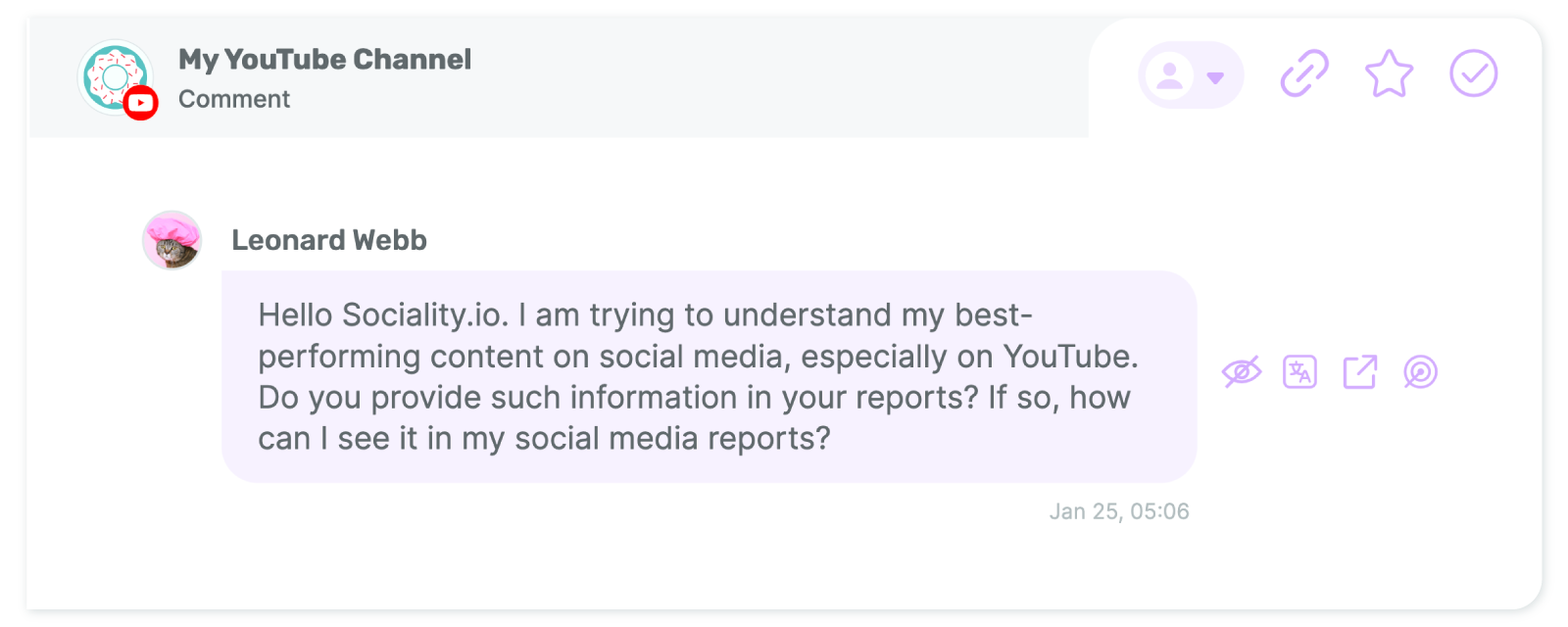Star this conversation
Viewport: 1568px width, 627px height.
pos(1389,73)
